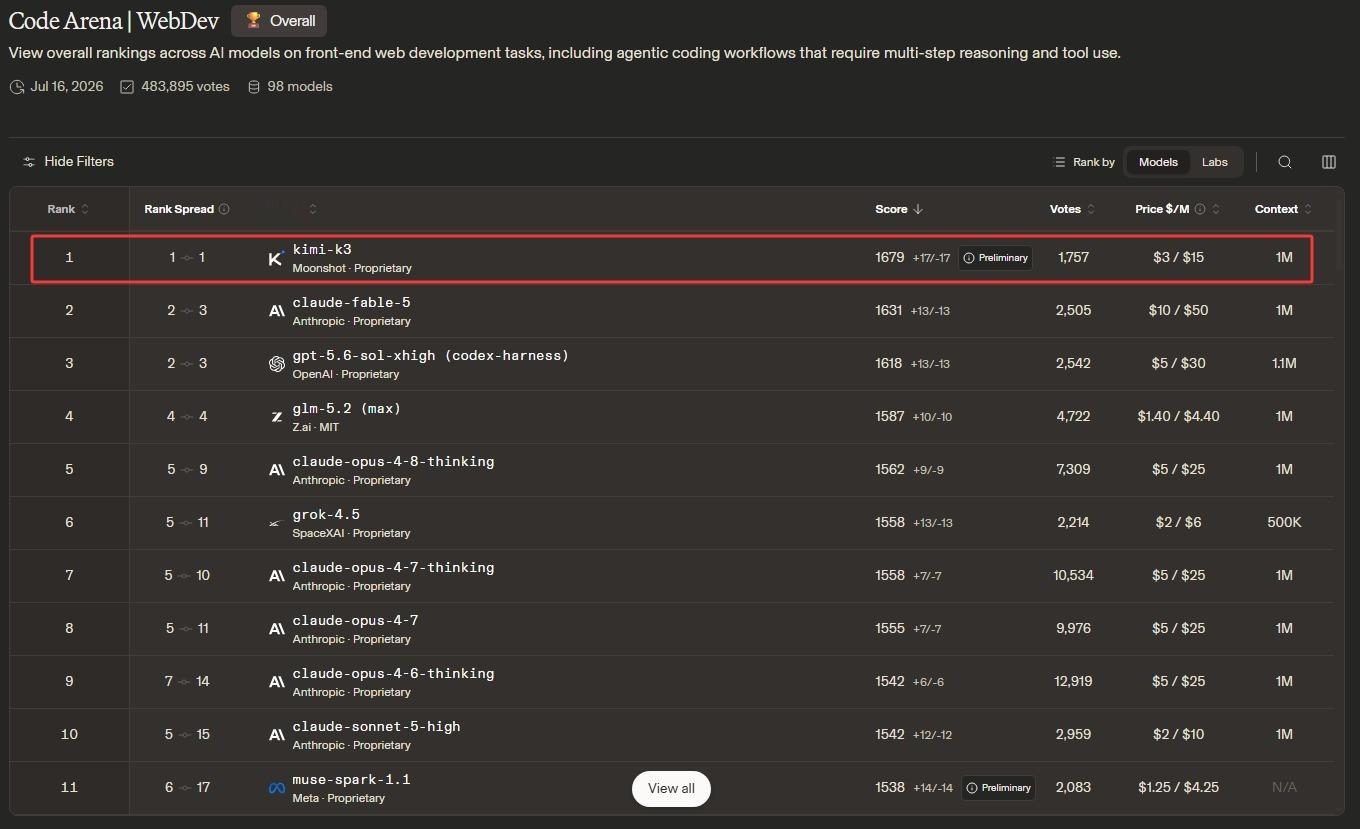This screenshot has height=829, width=1360.
Task: Sort by the Rank column
Action: 68,209
